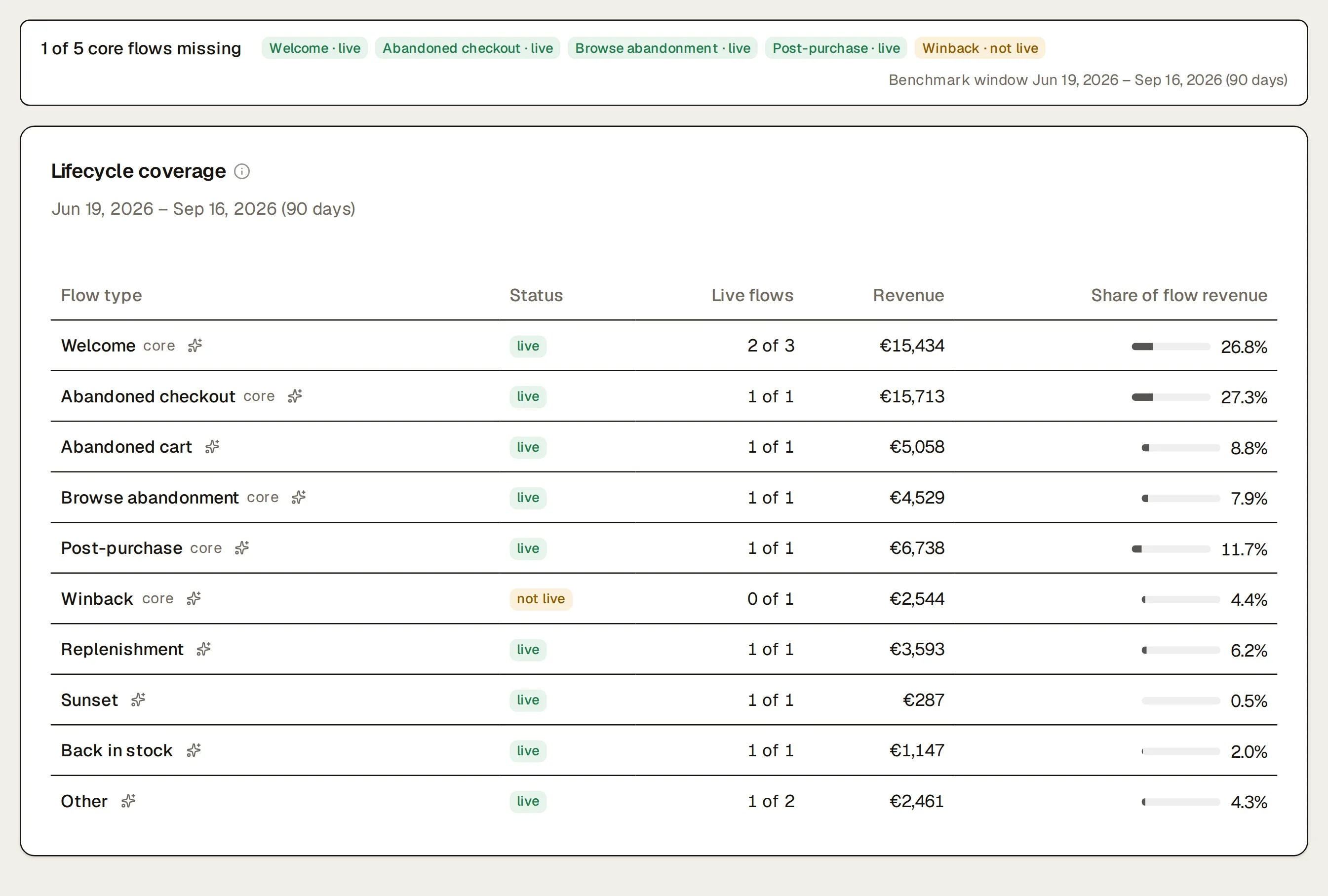Click the '1 of 5 core flows missing' text

tap(141, 48)
